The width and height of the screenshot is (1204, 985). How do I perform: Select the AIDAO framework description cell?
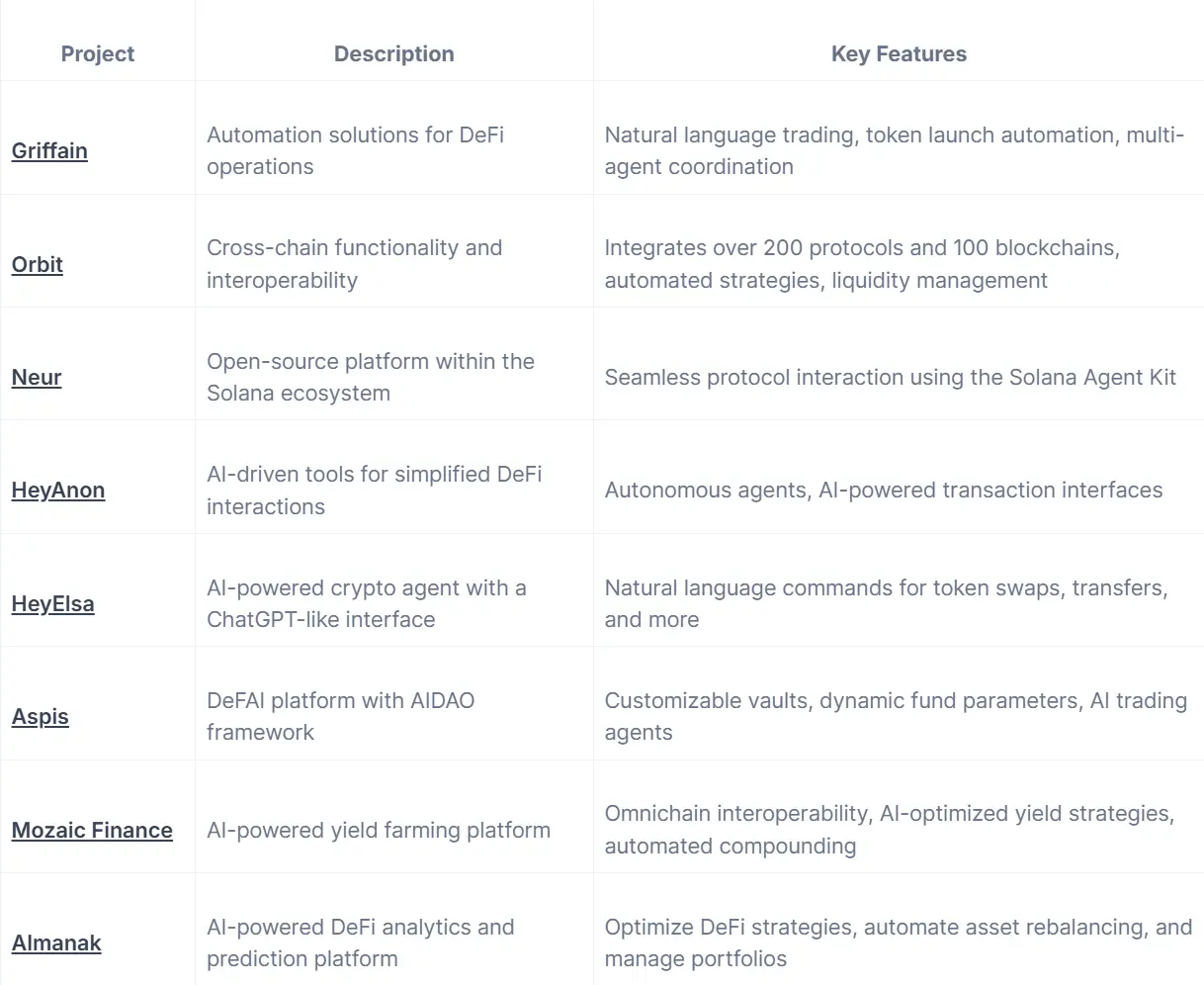(x=341, y=716)
